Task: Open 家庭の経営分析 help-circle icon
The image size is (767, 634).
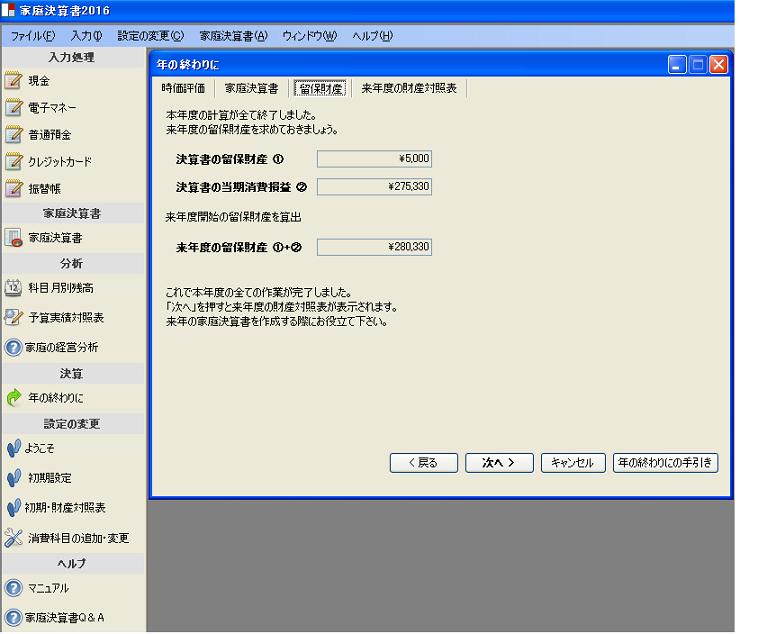Action: coord(14,348)
